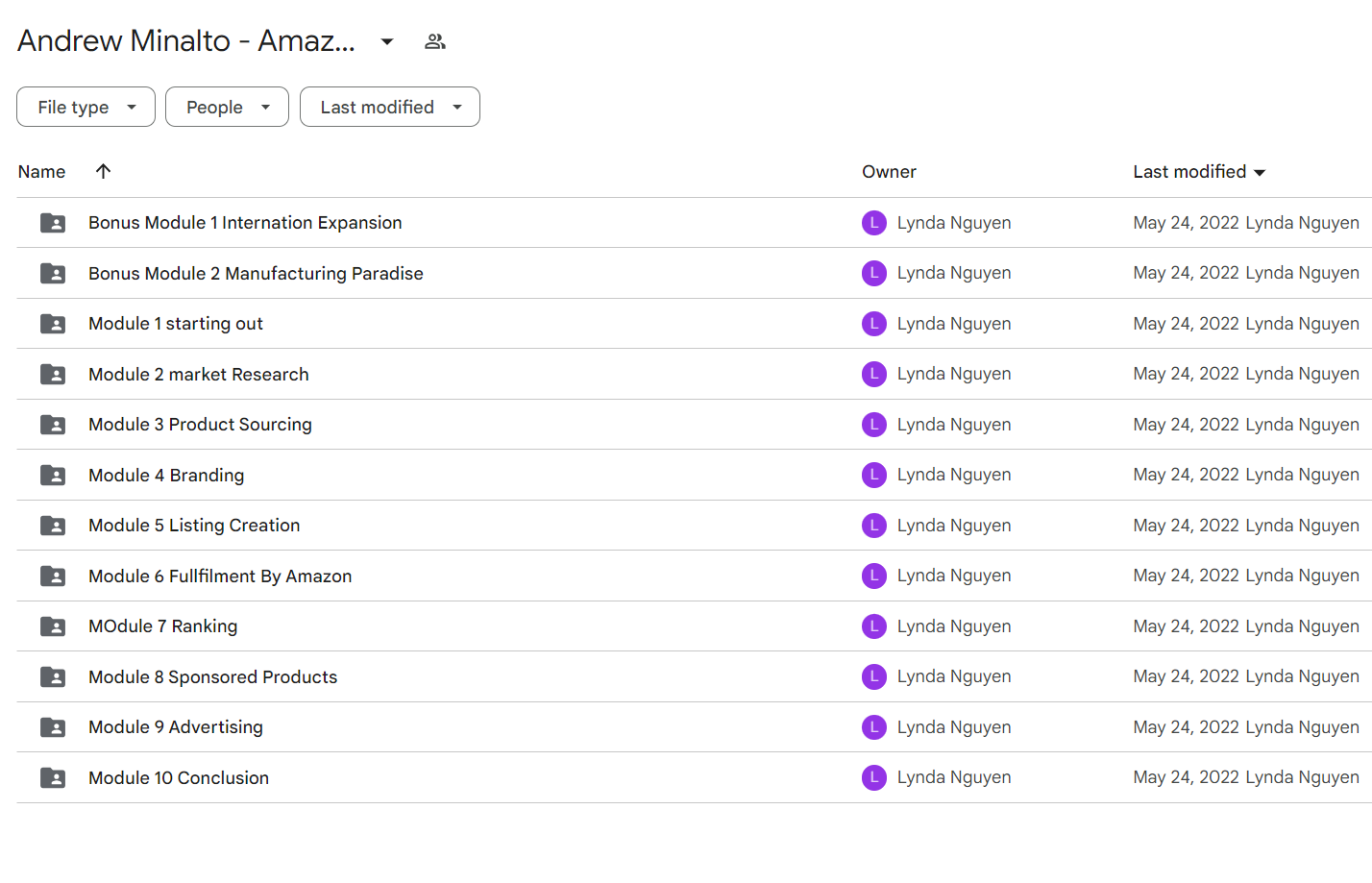Click folder icon beside Module 4 Branding
Screen dimensions: 1372x883
pos(53,476)
